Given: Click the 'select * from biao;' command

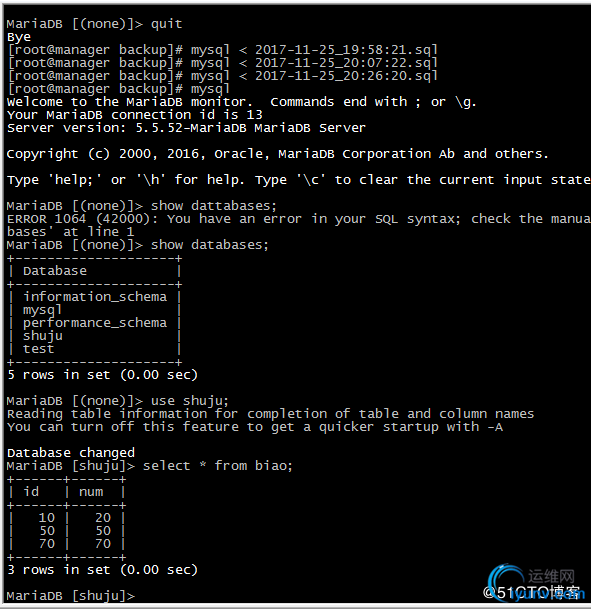Looking at the screenshot, I should [x=217, y=466].
